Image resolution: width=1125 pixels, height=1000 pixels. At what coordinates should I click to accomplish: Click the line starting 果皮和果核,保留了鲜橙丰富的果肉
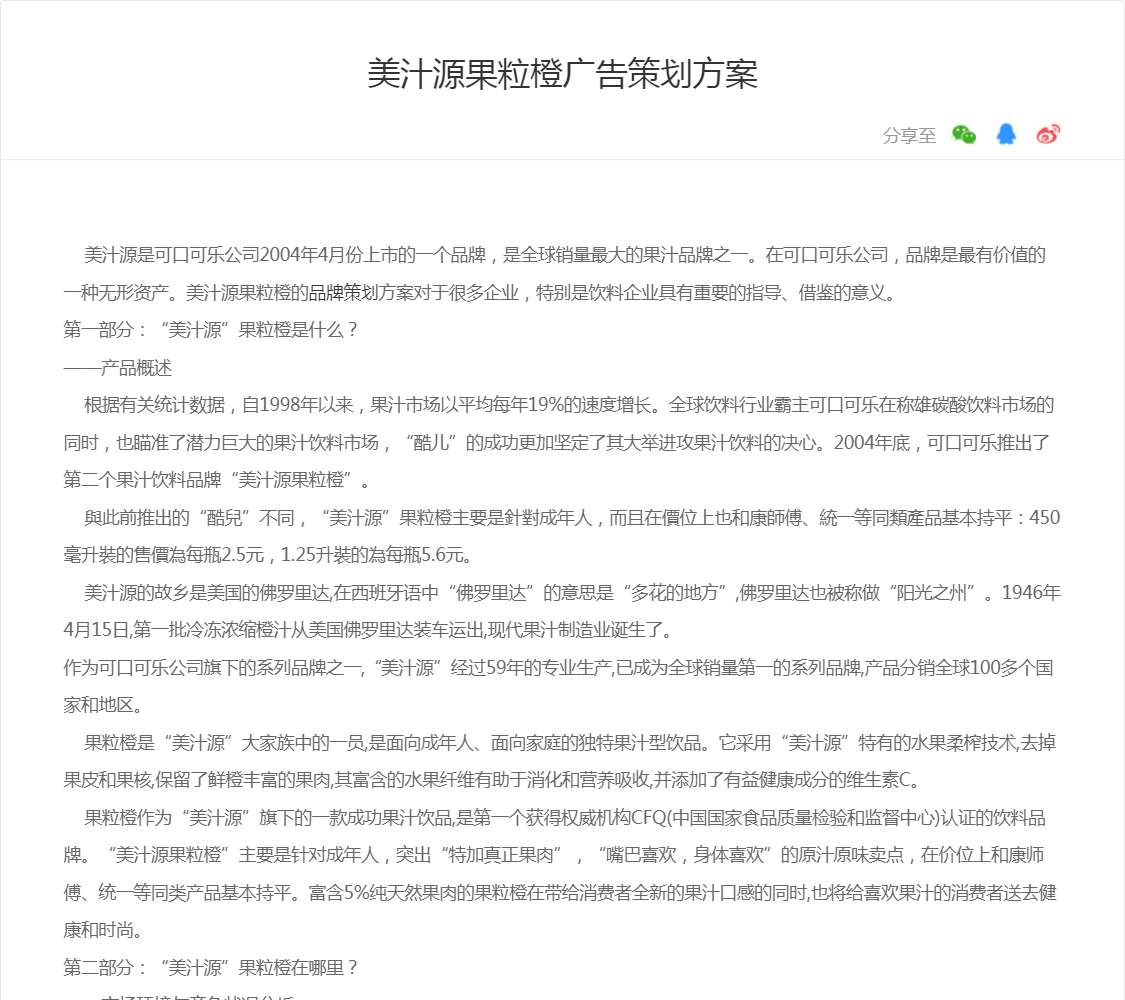[x=492, y=780]
